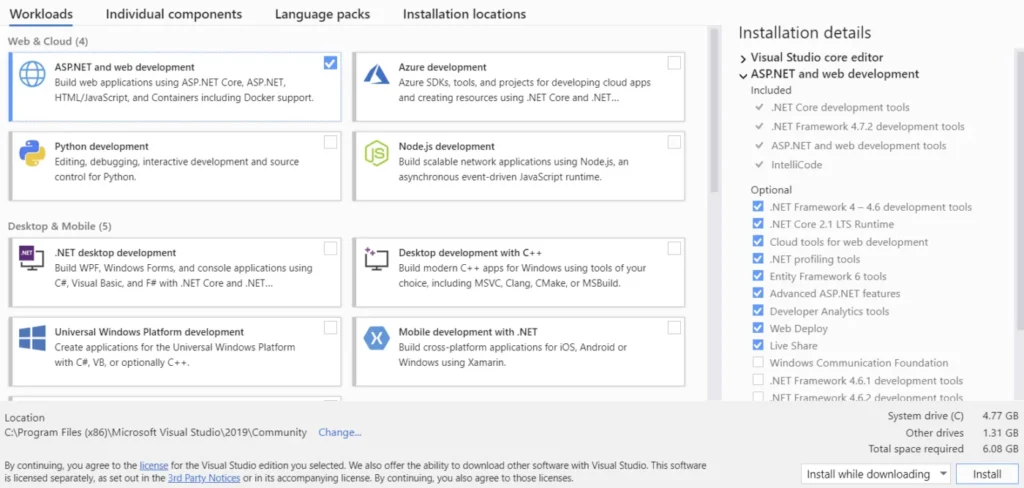Click the Python development snake icon
This screenshot has width=1024, height=488.
tap(32, 154)
